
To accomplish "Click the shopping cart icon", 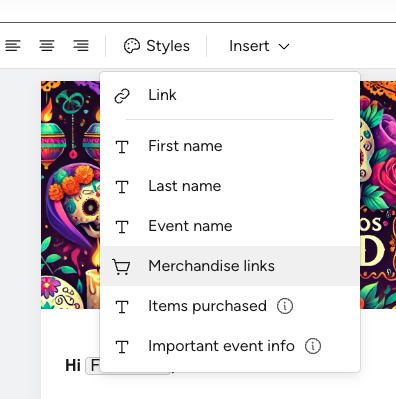I will (x=121, y=267).
